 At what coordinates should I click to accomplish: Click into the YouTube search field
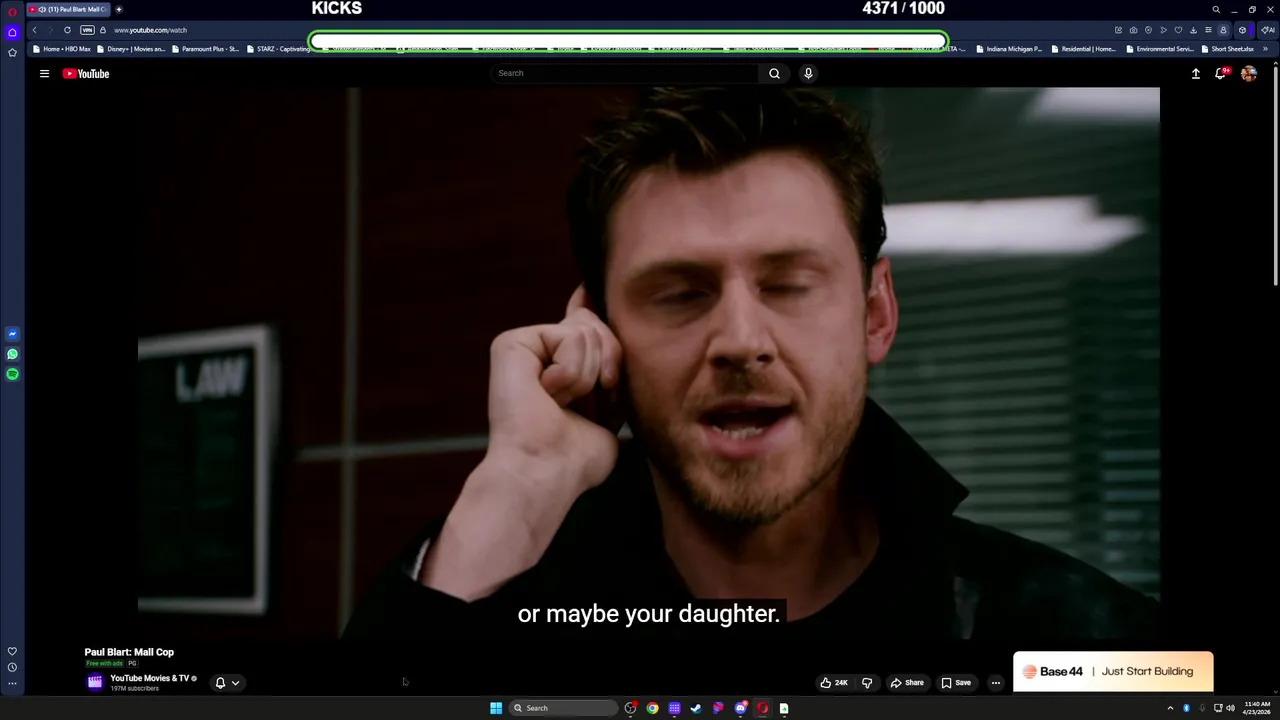click(x=625, y=73)
